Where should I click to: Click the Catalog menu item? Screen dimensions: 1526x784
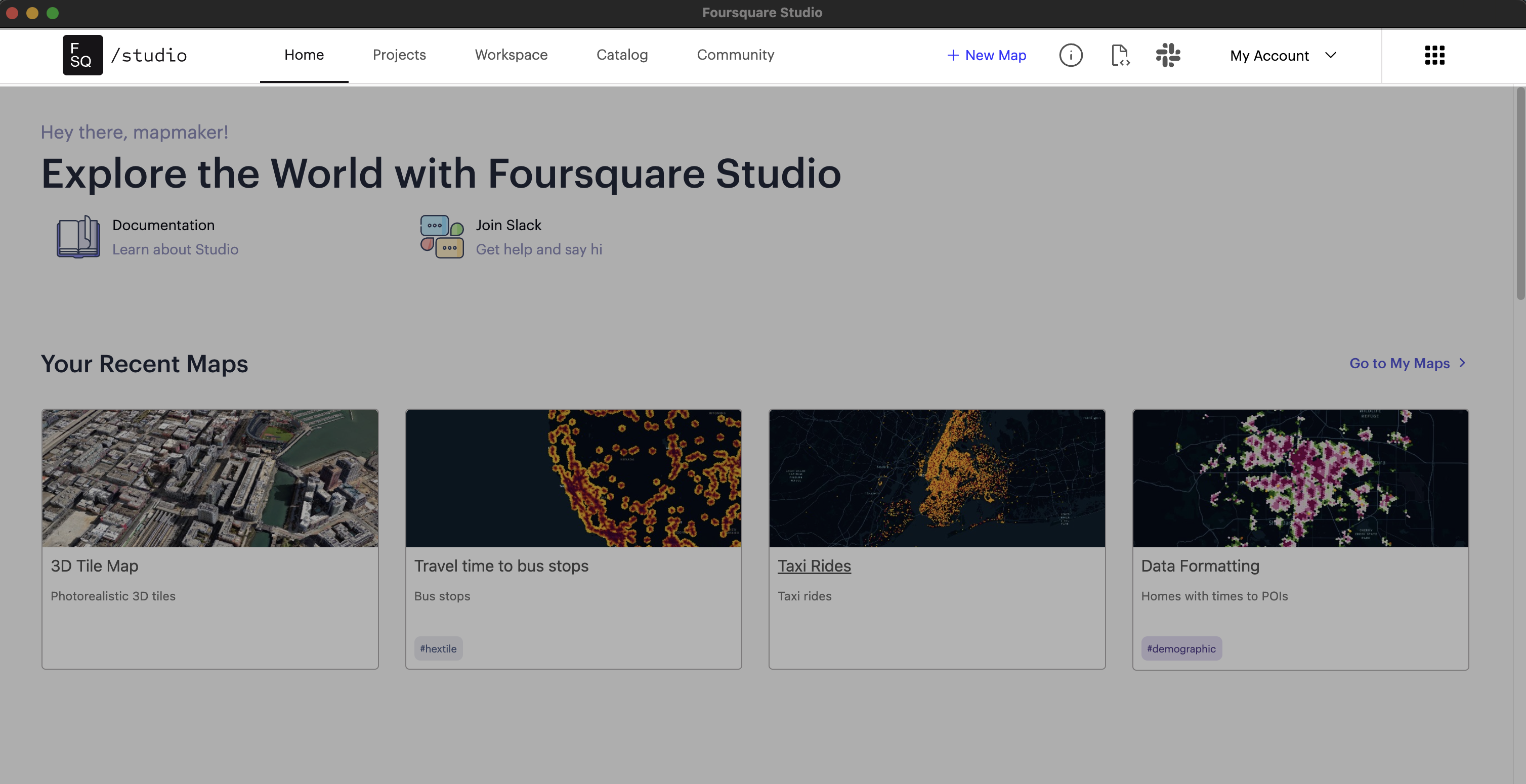[x=622, y=54]
